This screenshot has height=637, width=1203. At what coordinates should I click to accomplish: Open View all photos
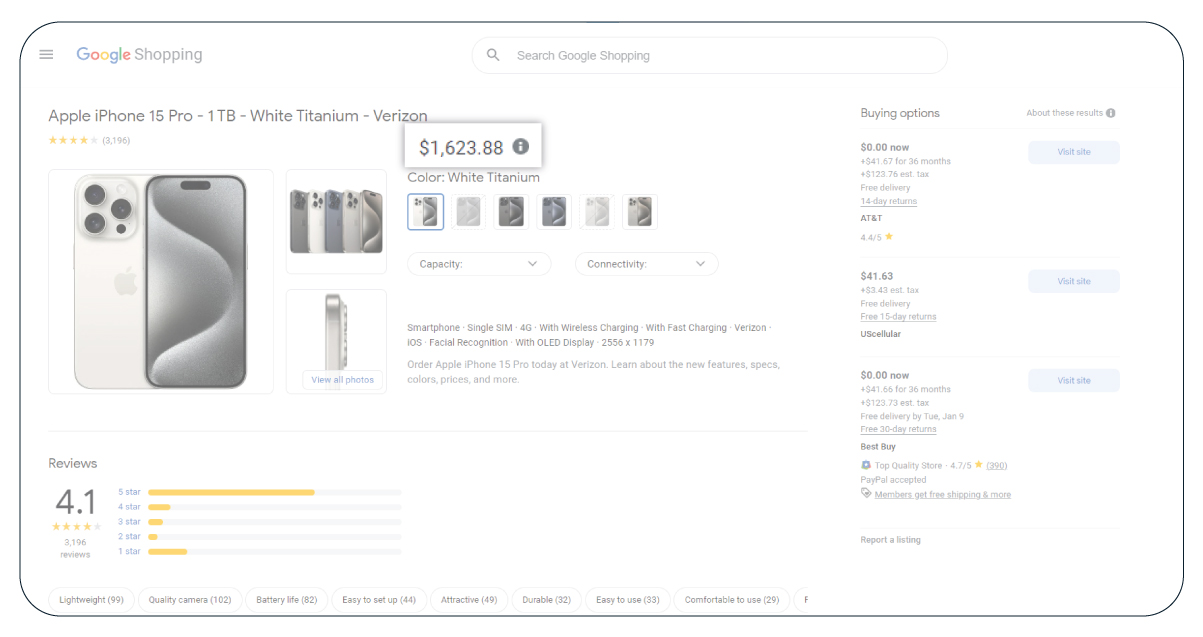[343, 380]
